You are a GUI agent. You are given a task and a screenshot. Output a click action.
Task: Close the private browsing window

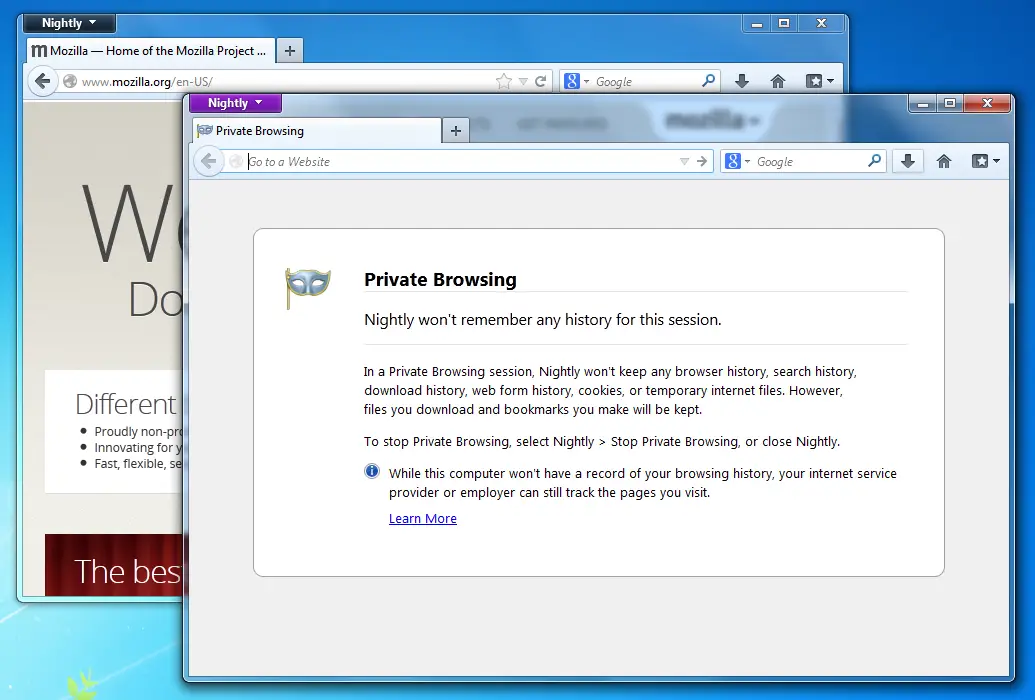click(x=987, y=104)
